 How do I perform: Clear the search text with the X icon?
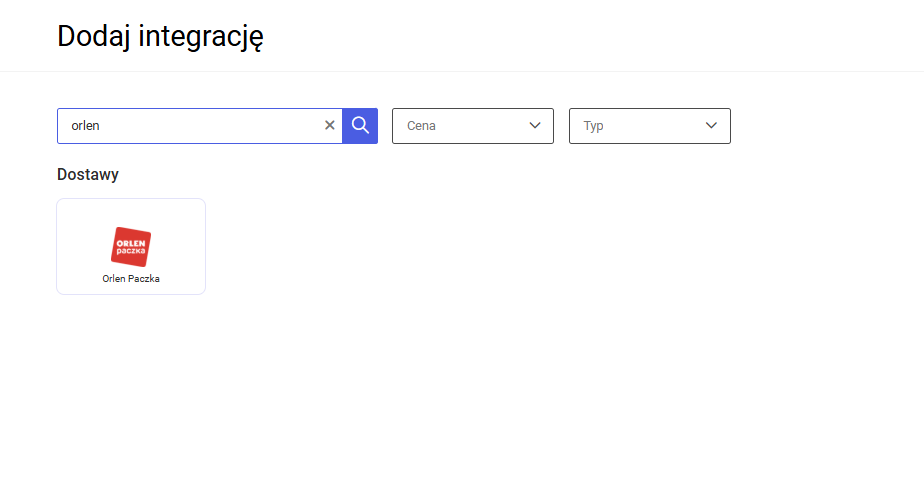pyautogui.click(x=330, y=126)
